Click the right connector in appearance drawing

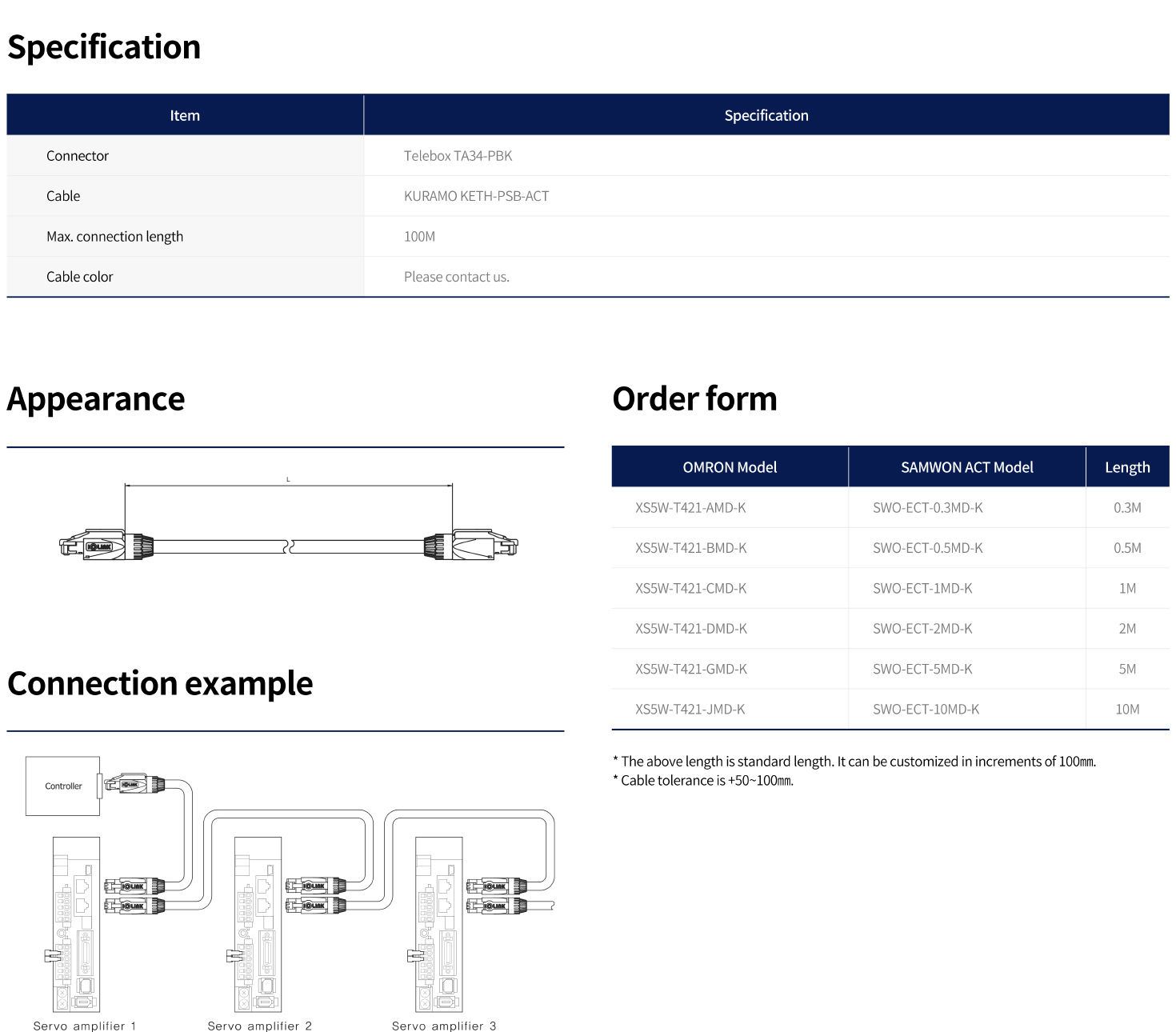click(471, 546)
